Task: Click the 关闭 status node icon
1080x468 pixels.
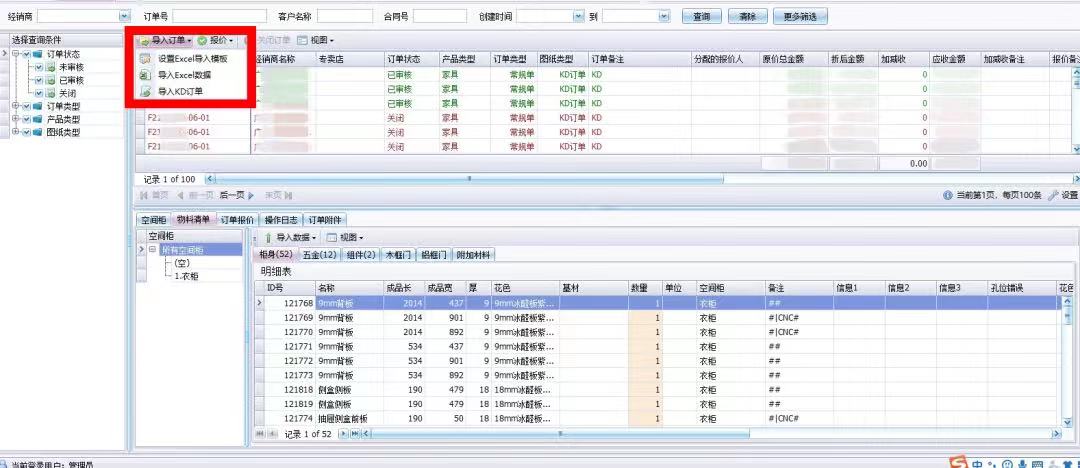Action: [x=50, y=93]
